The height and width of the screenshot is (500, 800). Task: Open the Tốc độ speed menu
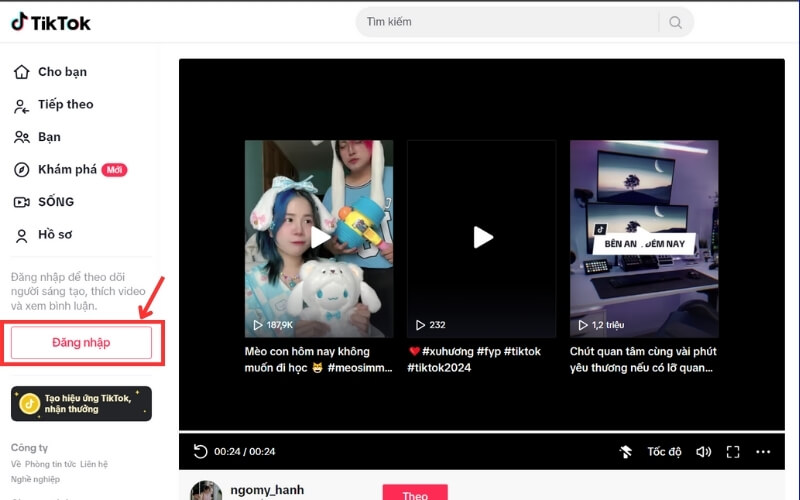point(664,452)
